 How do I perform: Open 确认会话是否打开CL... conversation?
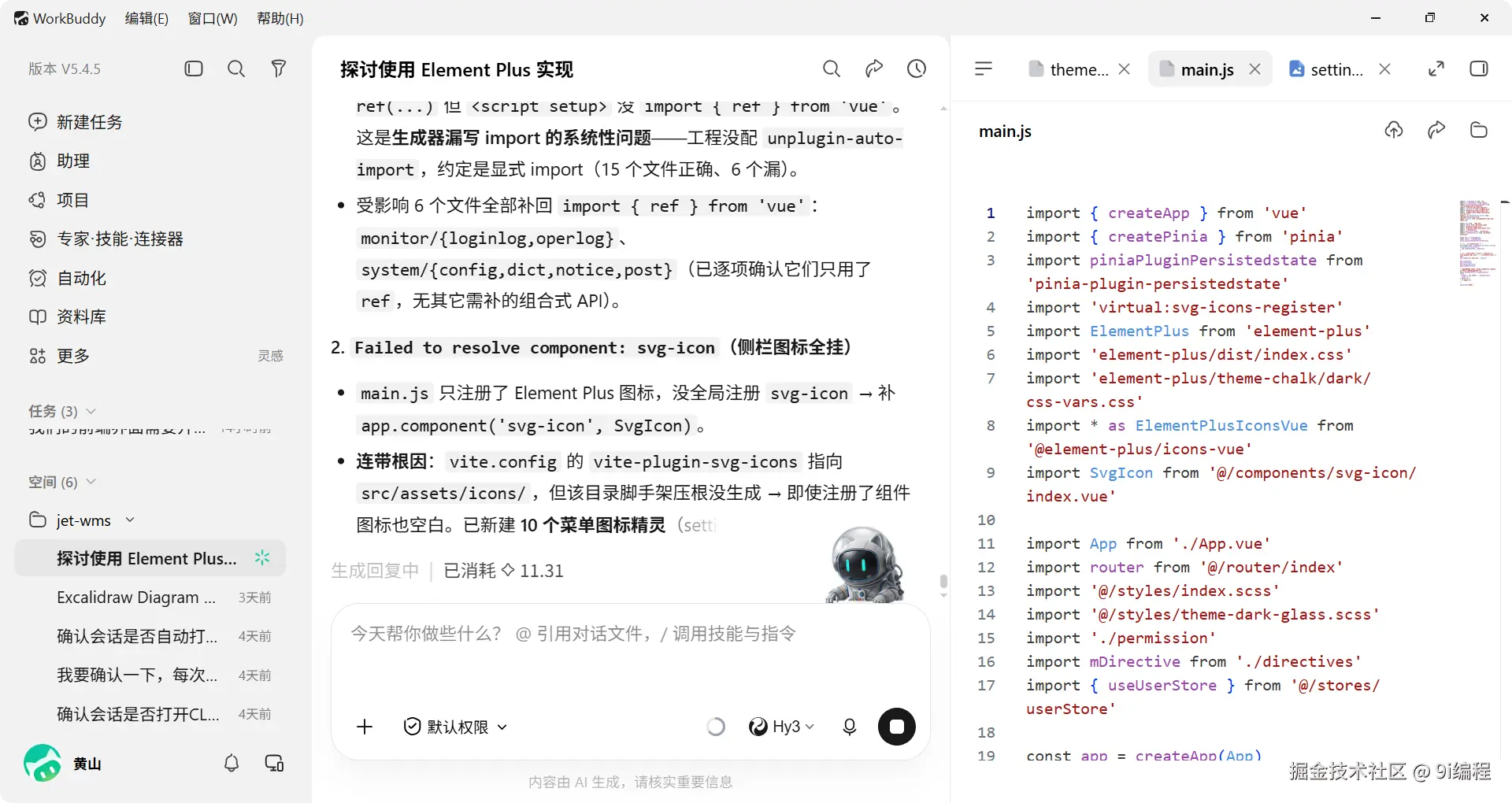coord(150,714)
